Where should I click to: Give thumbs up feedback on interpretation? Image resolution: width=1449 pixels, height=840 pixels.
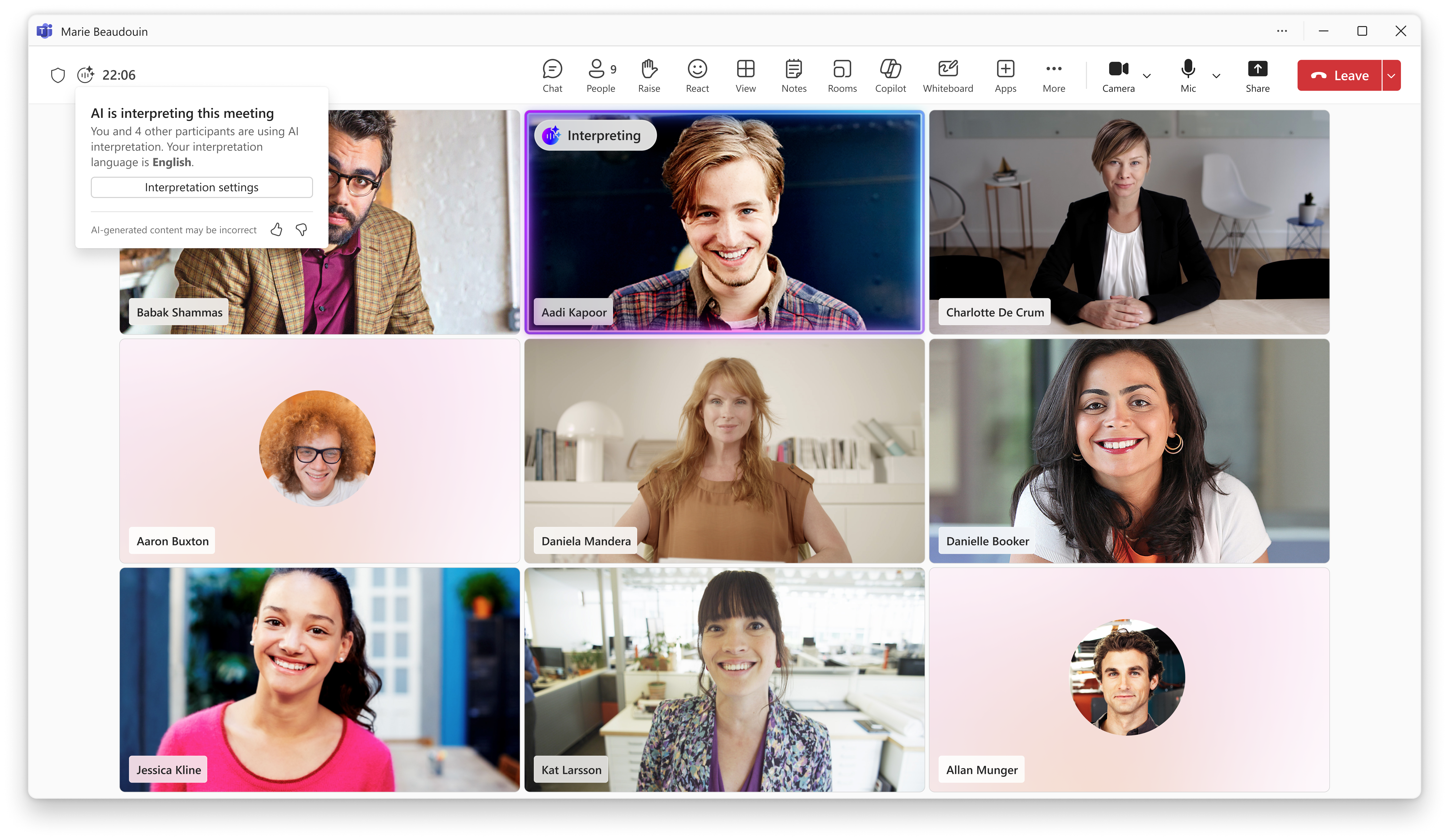(277, 230)
